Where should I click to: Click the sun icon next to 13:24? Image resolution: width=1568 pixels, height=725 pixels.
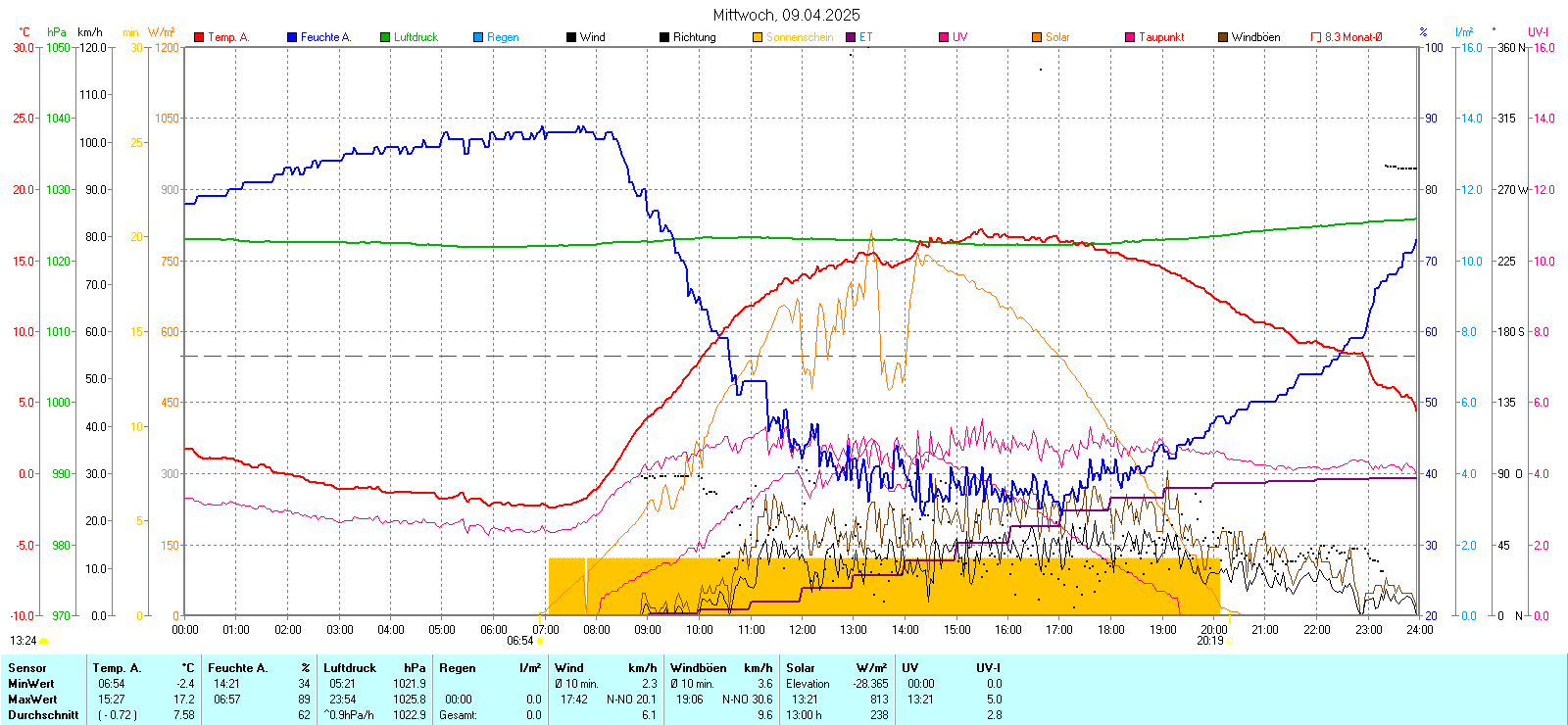pos(43,641)
